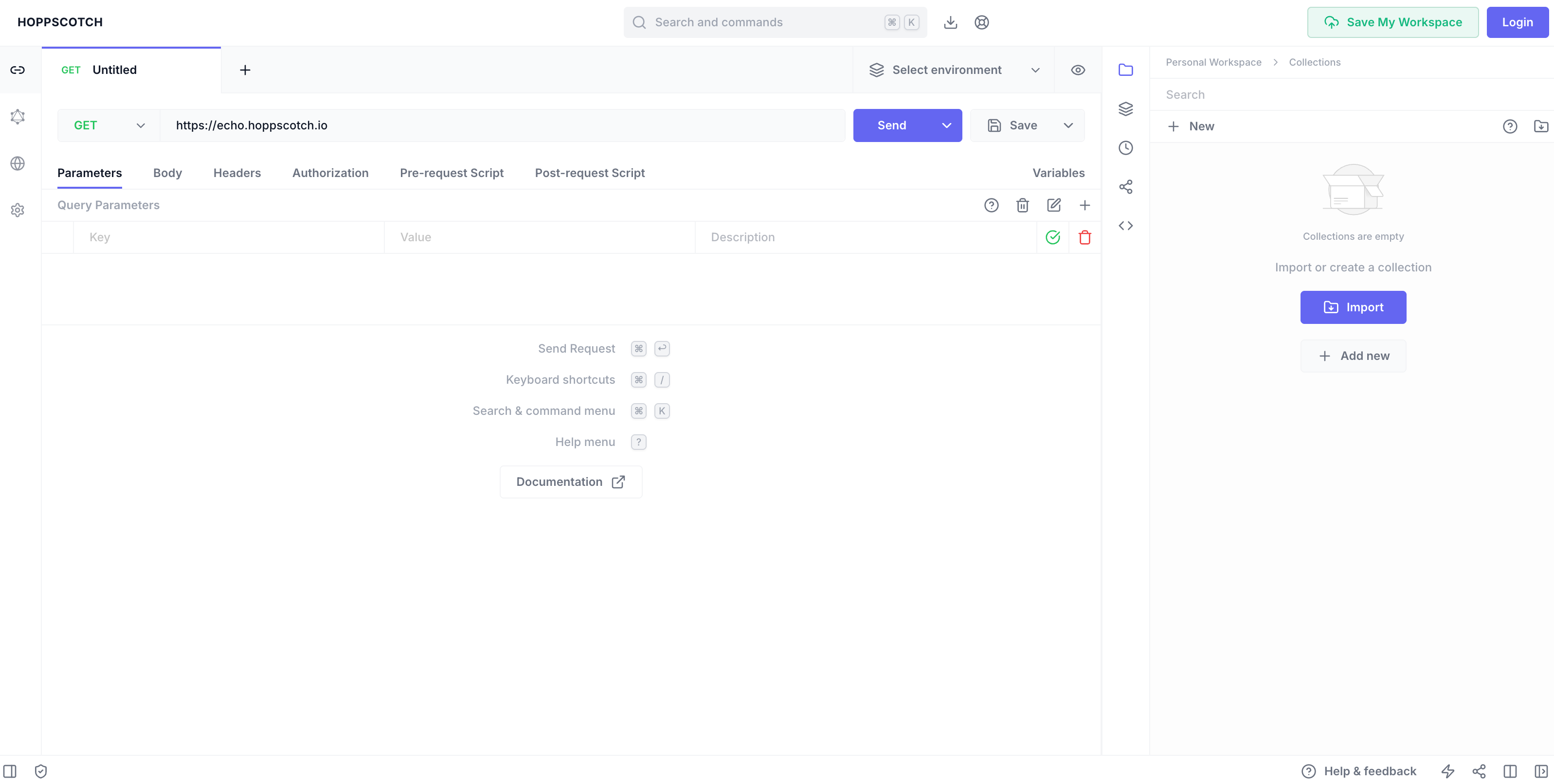This screenshot has height=784, width=1554.
Task: Open the GET method dropdown
Action: [108, 125]
